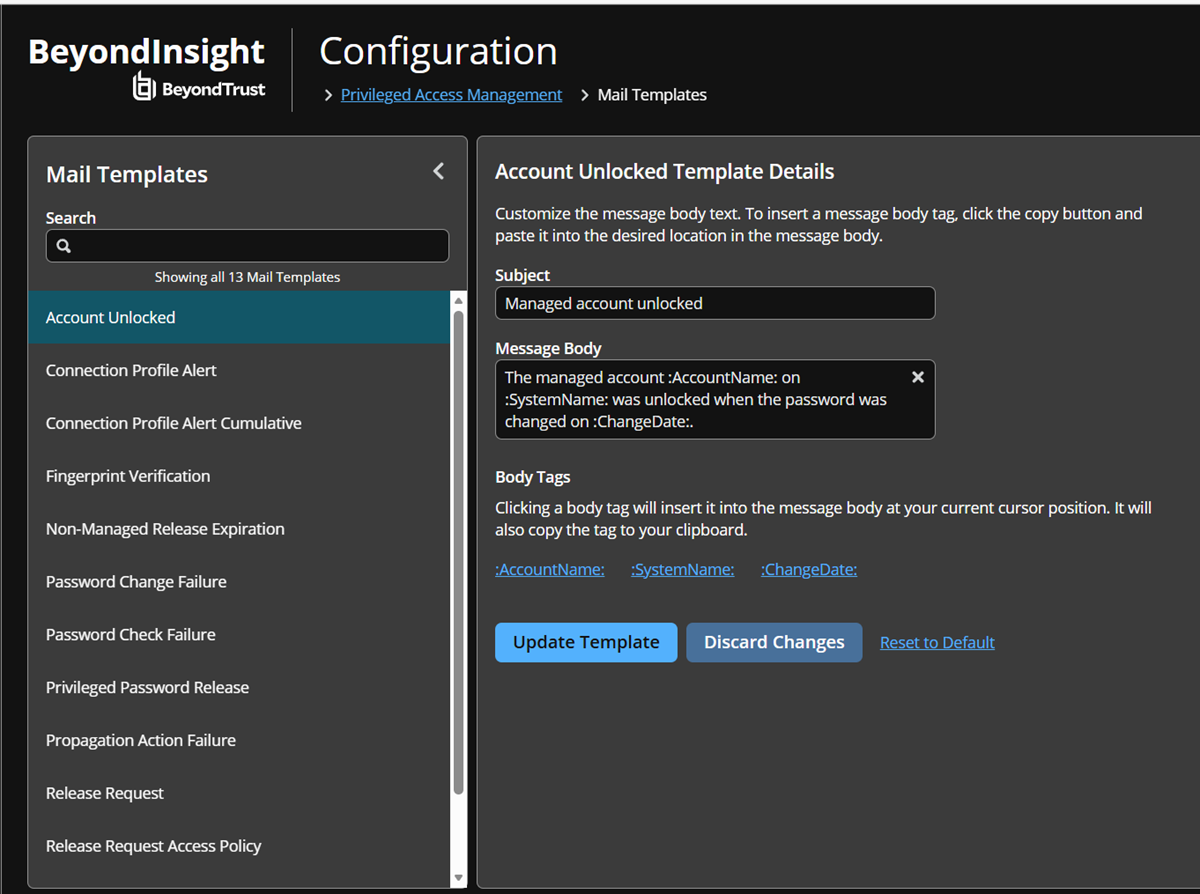Click the Subject input field
Viewport: 1200px width, 894px height.
[x=715, y=303]
